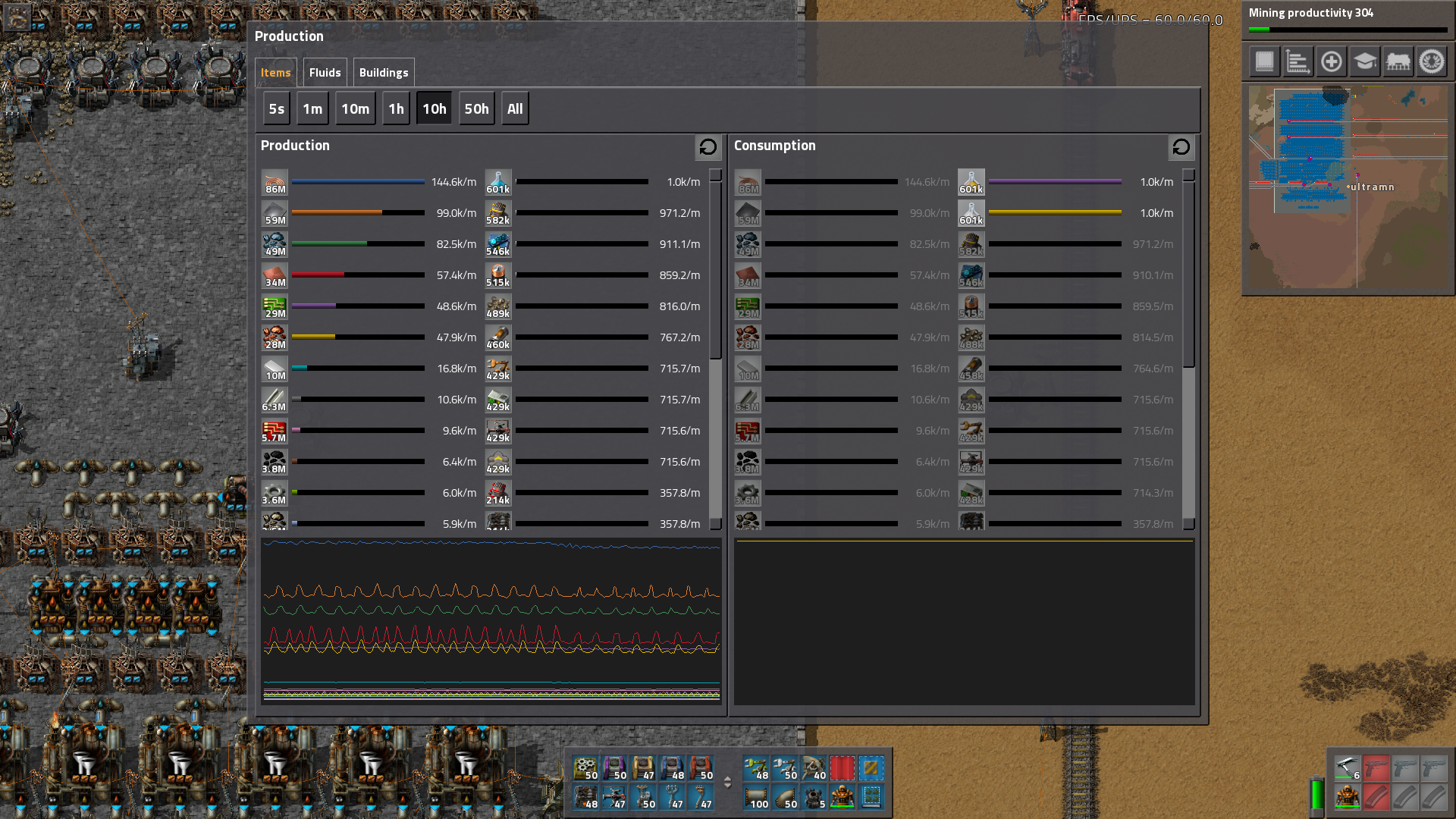Click 546k item icon in Production list
Screen dimensions: 1456x819
click(498, 244)
